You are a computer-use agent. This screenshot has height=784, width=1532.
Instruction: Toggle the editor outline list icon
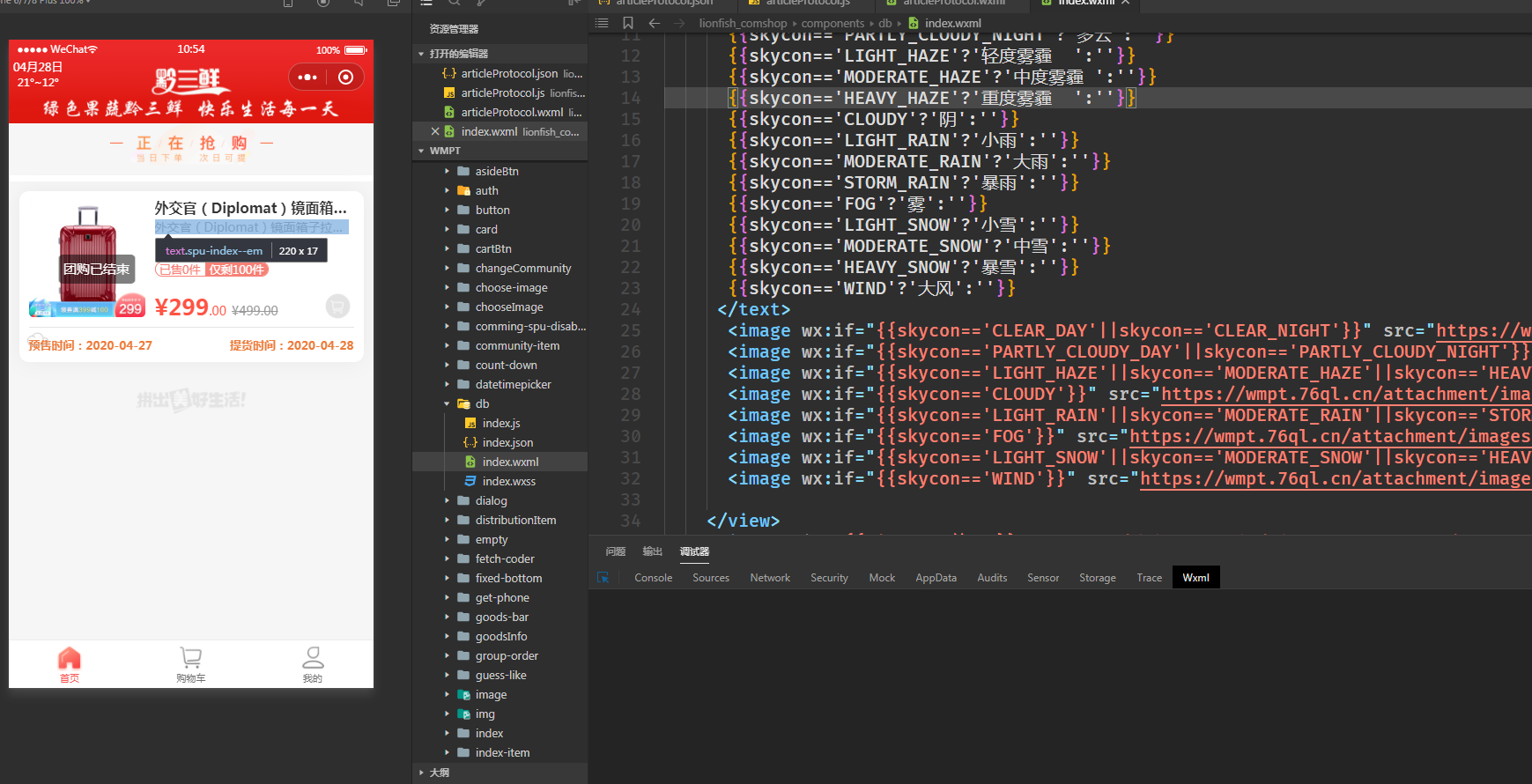[602, 23]
